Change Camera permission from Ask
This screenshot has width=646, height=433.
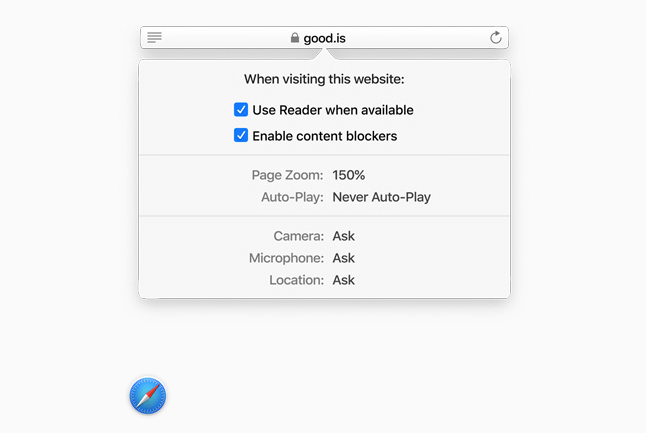pos(344,236)
